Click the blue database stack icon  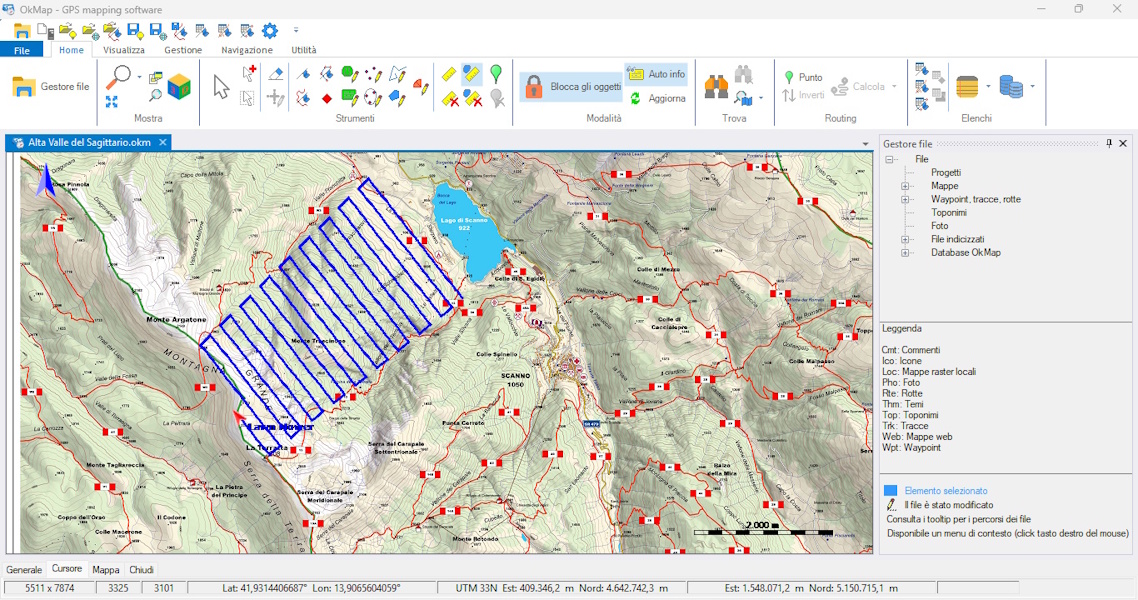pos(1011,86)
